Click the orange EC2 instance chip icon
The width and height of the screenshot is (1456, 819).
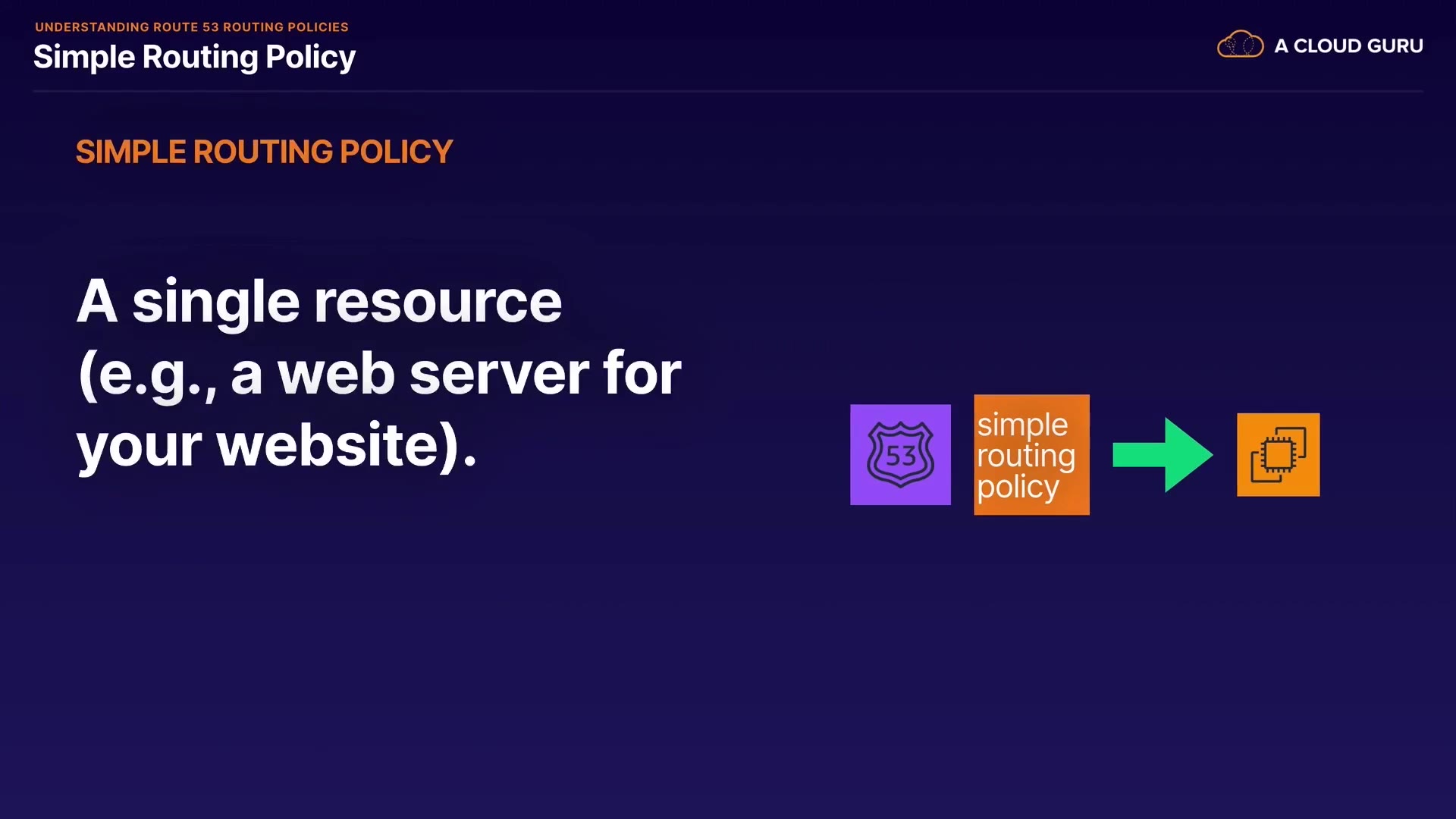pyautogui.click(x=1278, y=455)
